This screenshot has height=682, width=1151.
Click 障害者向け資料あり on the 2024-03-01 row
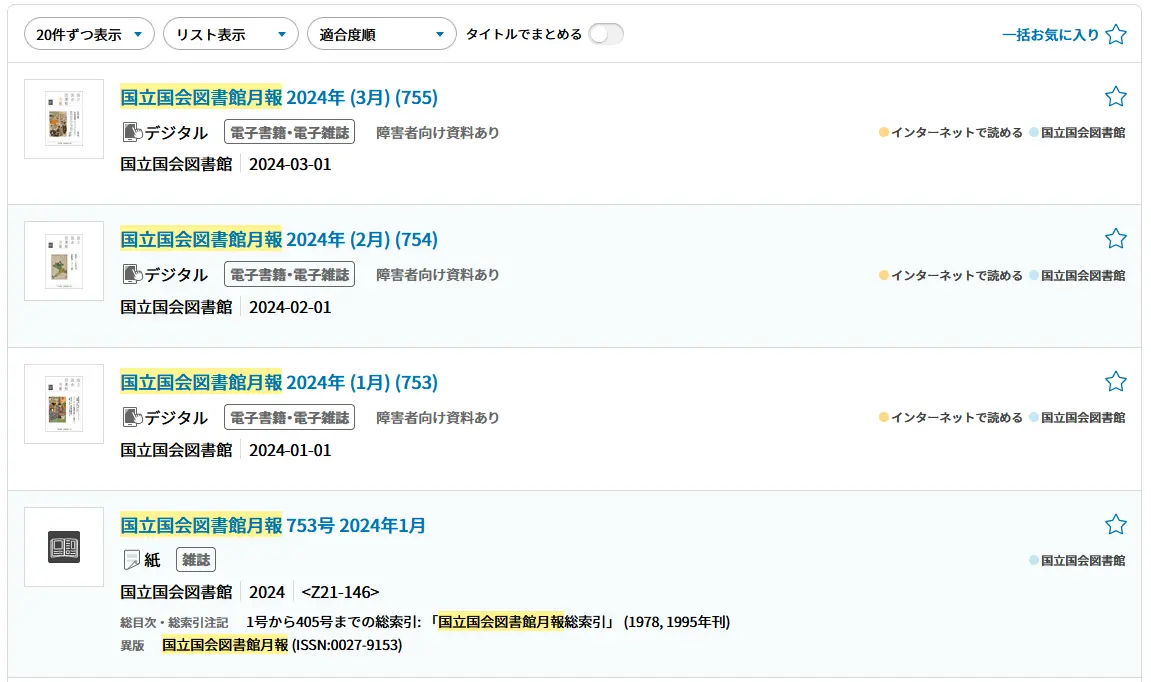coord(437,133)
